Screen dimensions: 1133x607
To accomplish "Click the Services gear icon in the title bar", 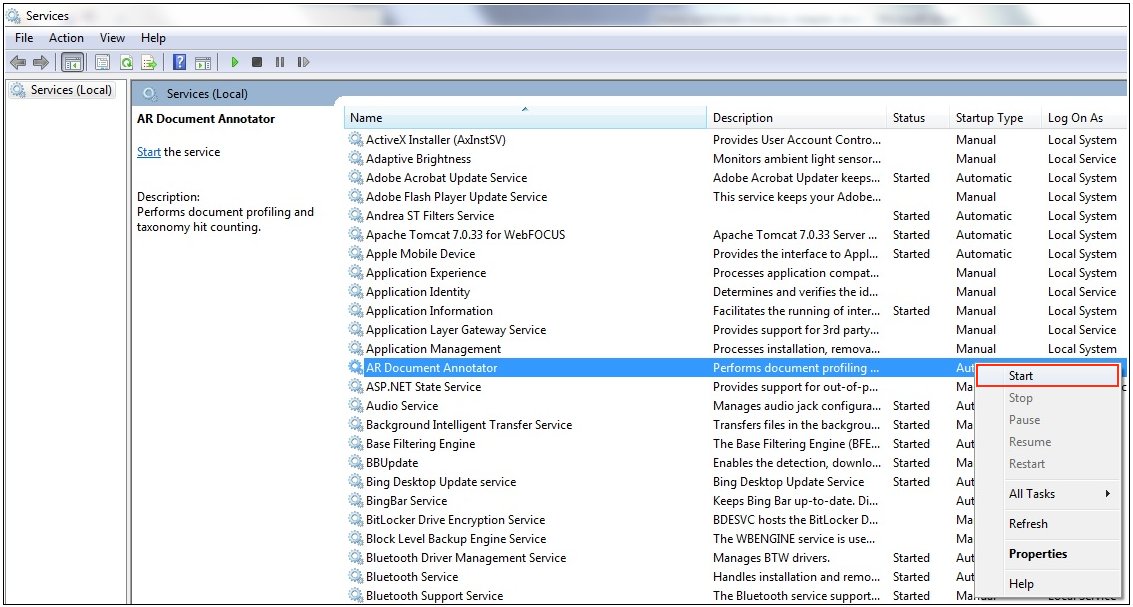I will (x=14, y=15).
